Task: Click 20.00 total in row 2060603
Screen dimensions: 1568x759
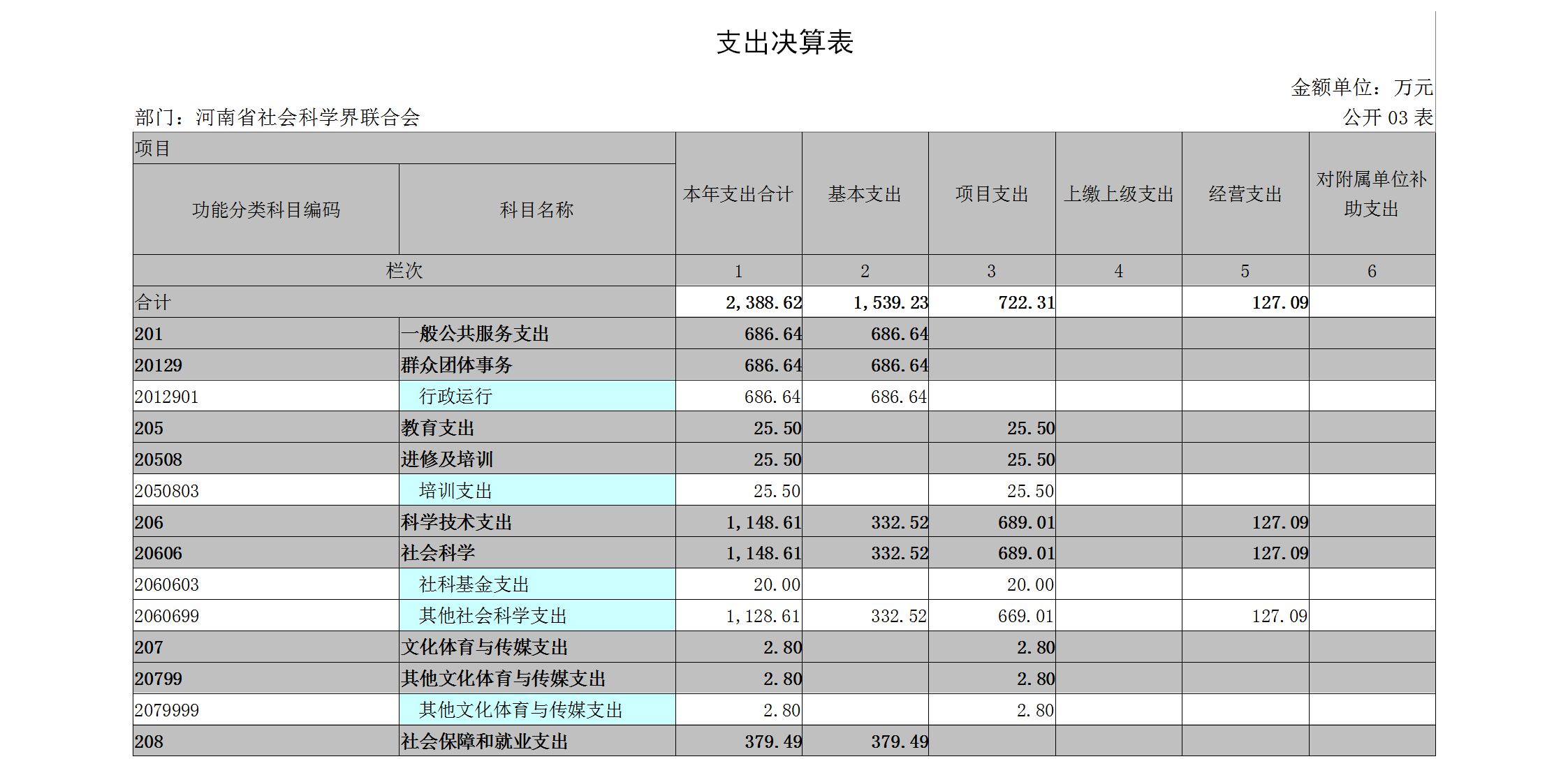Action: coord(777,584)
